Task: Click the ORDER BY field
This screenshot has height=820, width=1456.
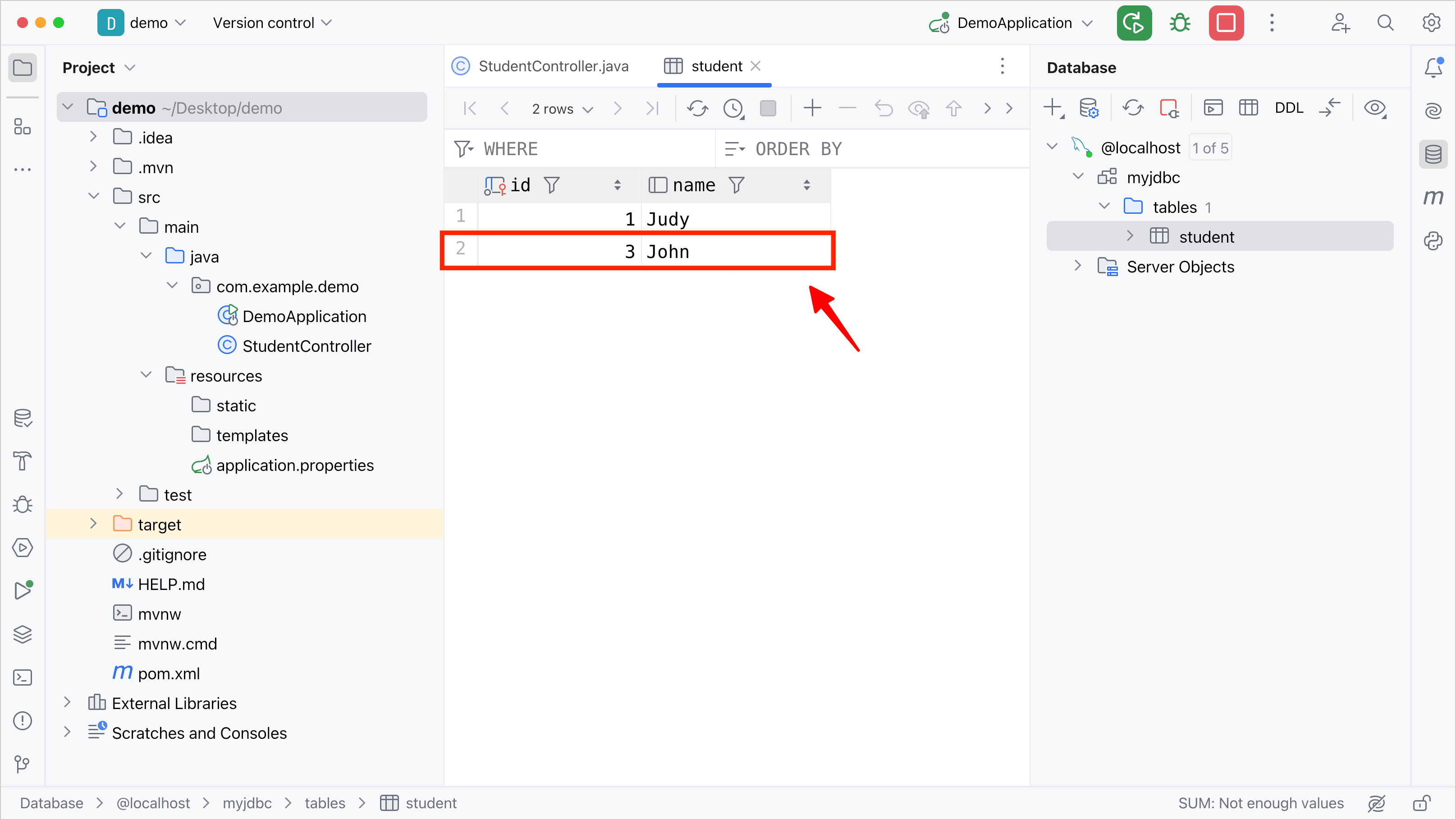Action: coord(873,149)
